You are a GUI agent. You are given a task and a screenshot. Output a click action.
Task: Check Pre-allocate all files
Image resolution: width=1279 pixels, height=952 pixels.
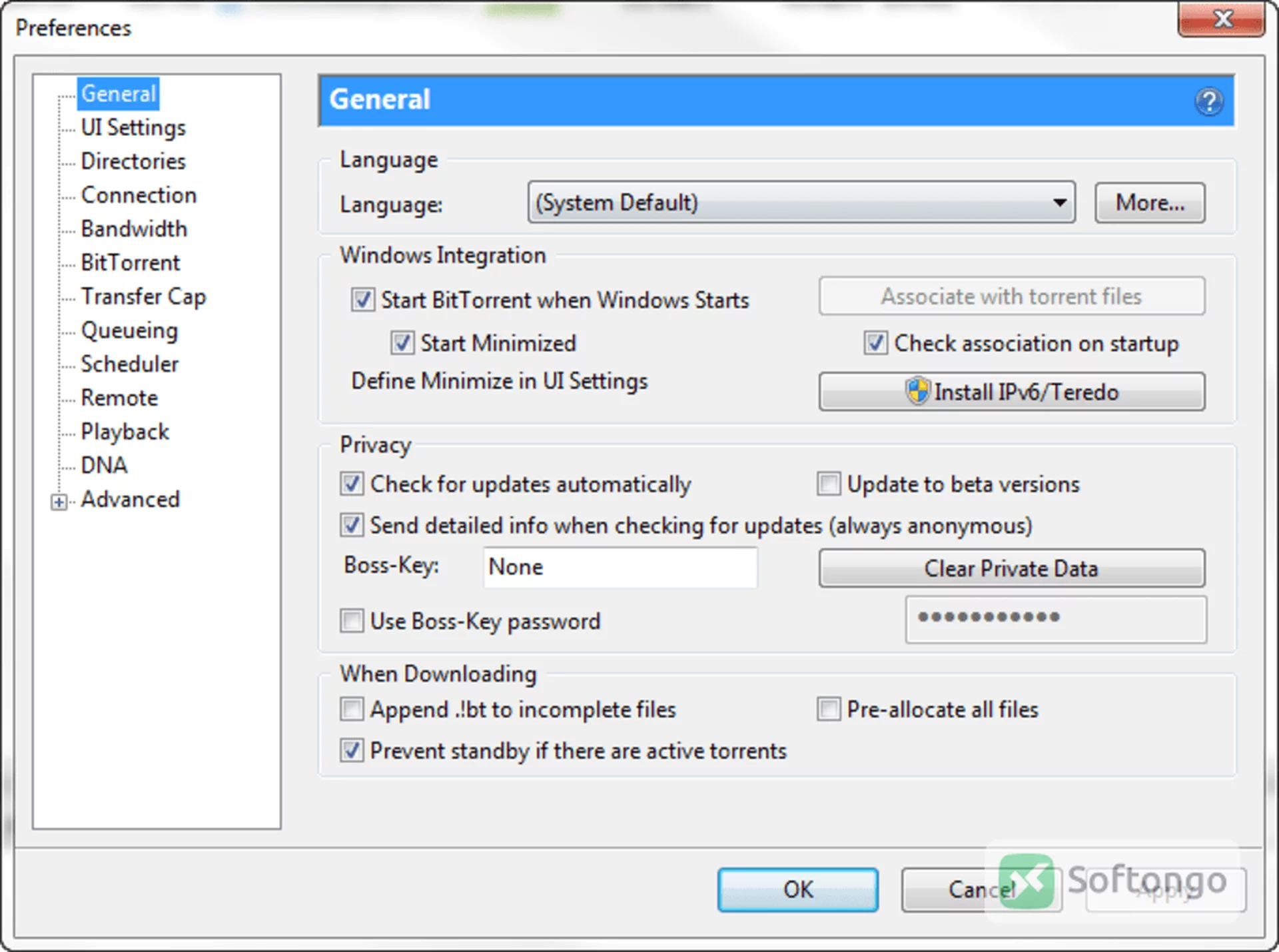(x=829, y=710)
